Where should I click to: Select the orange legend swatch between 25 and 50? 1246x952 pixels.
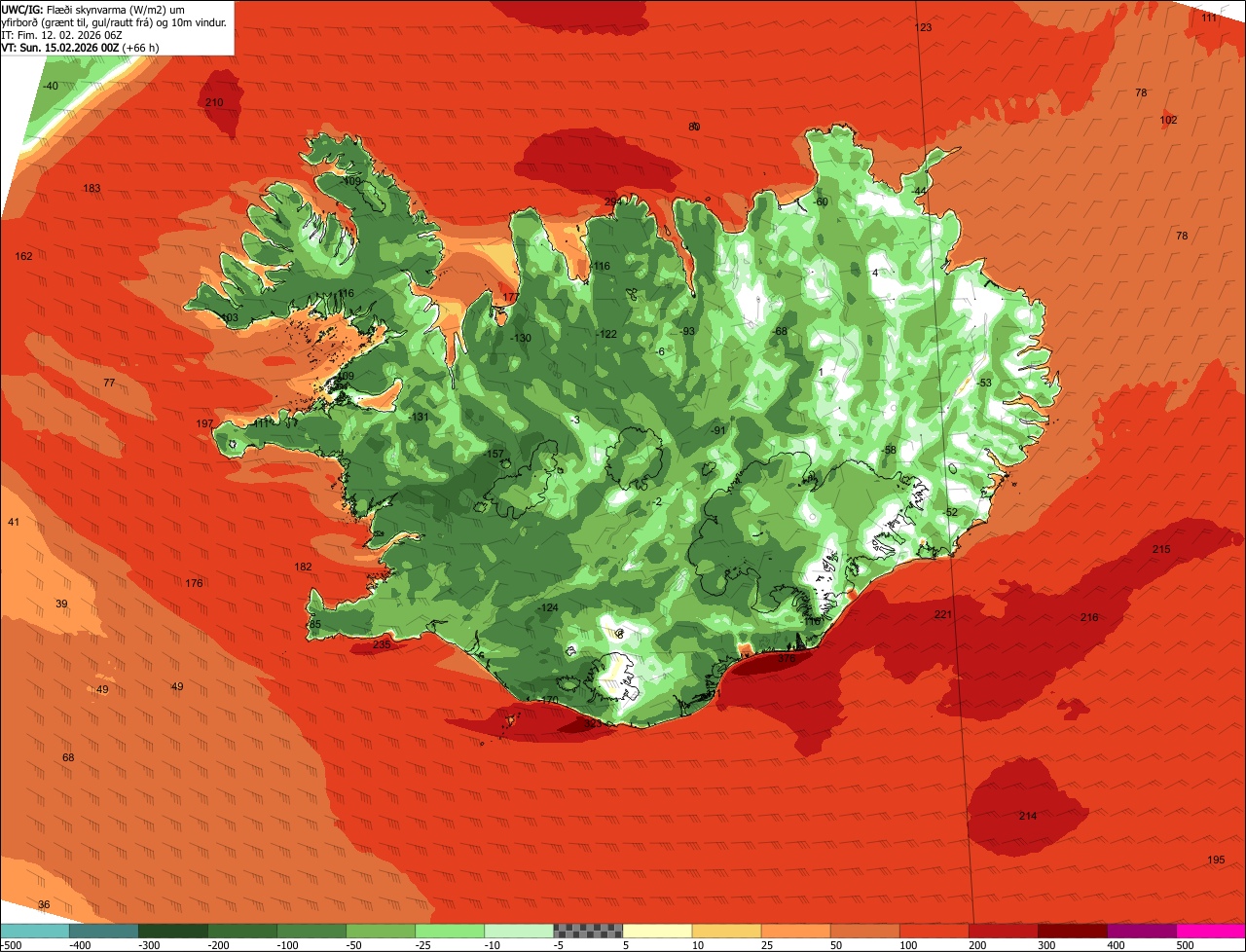point(795,931)
